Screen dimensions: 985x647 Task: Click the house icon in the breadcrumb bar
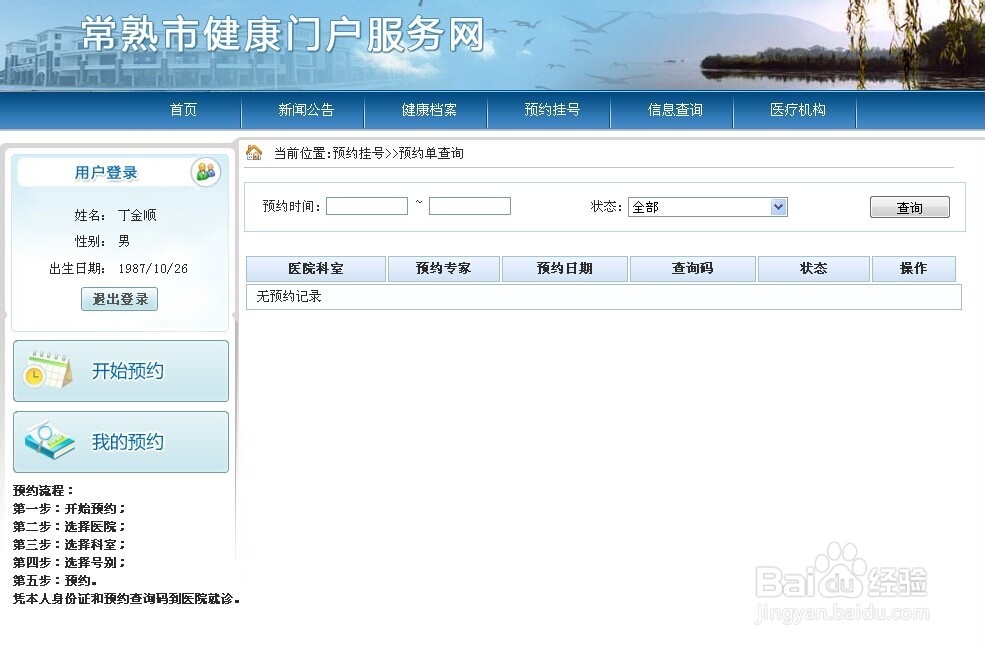tap(253, 152)
